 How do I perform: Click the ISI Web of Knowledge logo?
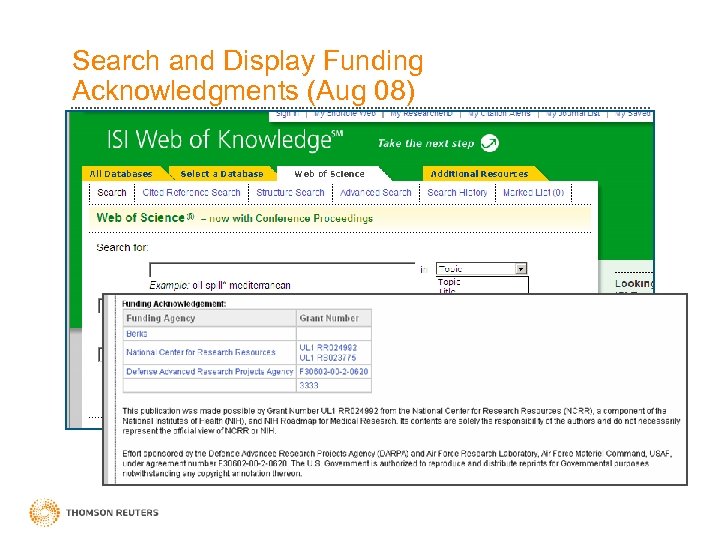(x=225, y=140)
